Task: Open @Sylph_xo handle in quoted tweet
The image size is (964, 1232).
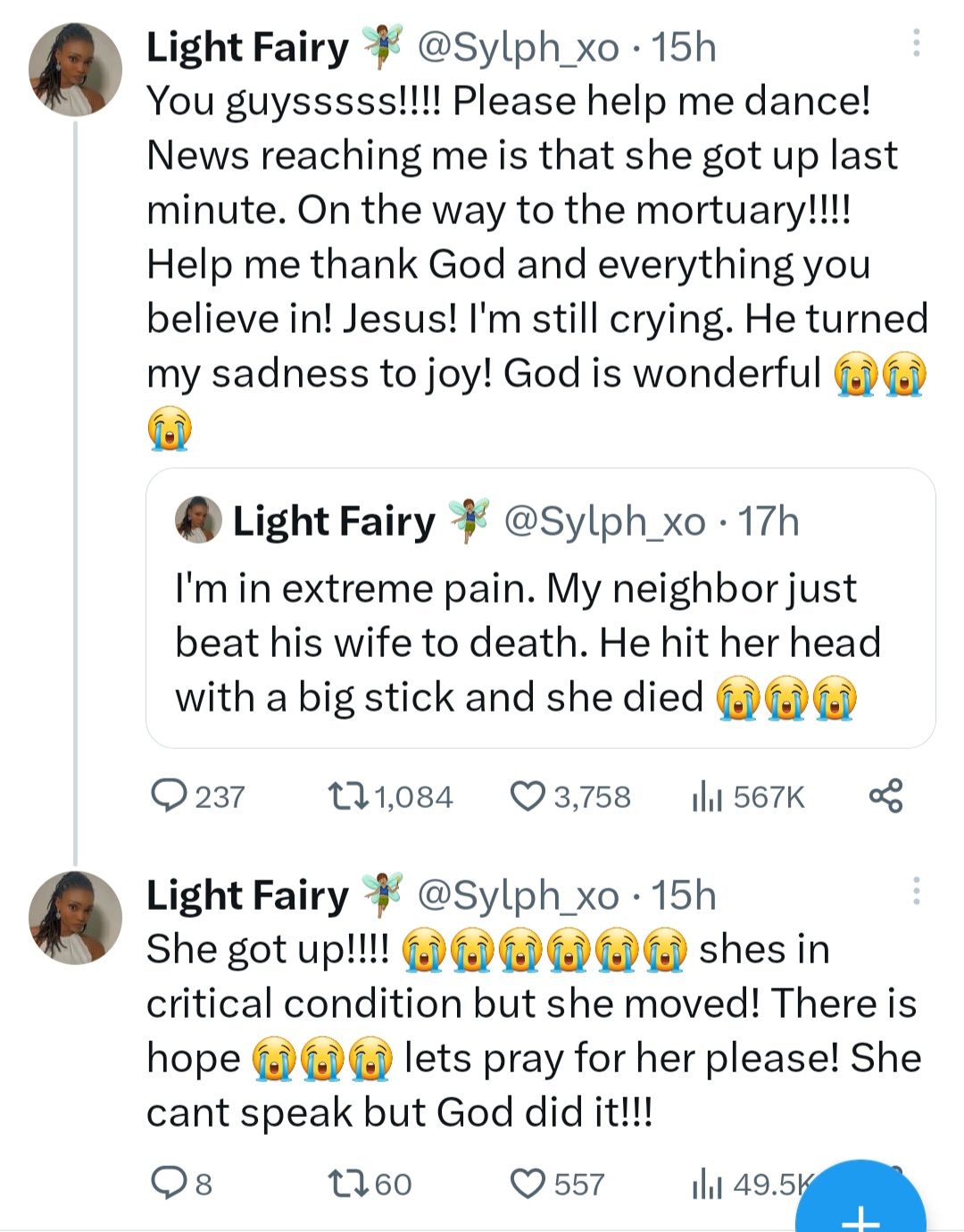Action: click(x=604, y=521)
